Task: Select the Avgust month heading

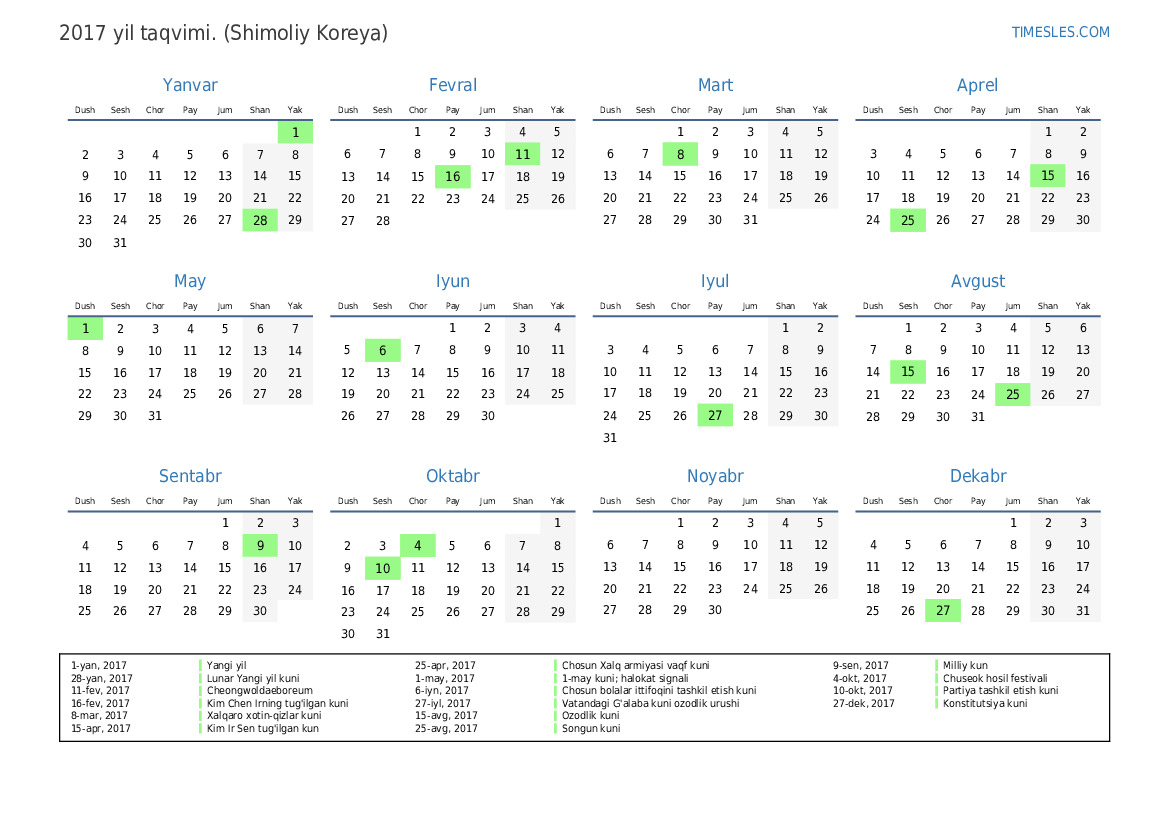Action: [x=977, y=281]
